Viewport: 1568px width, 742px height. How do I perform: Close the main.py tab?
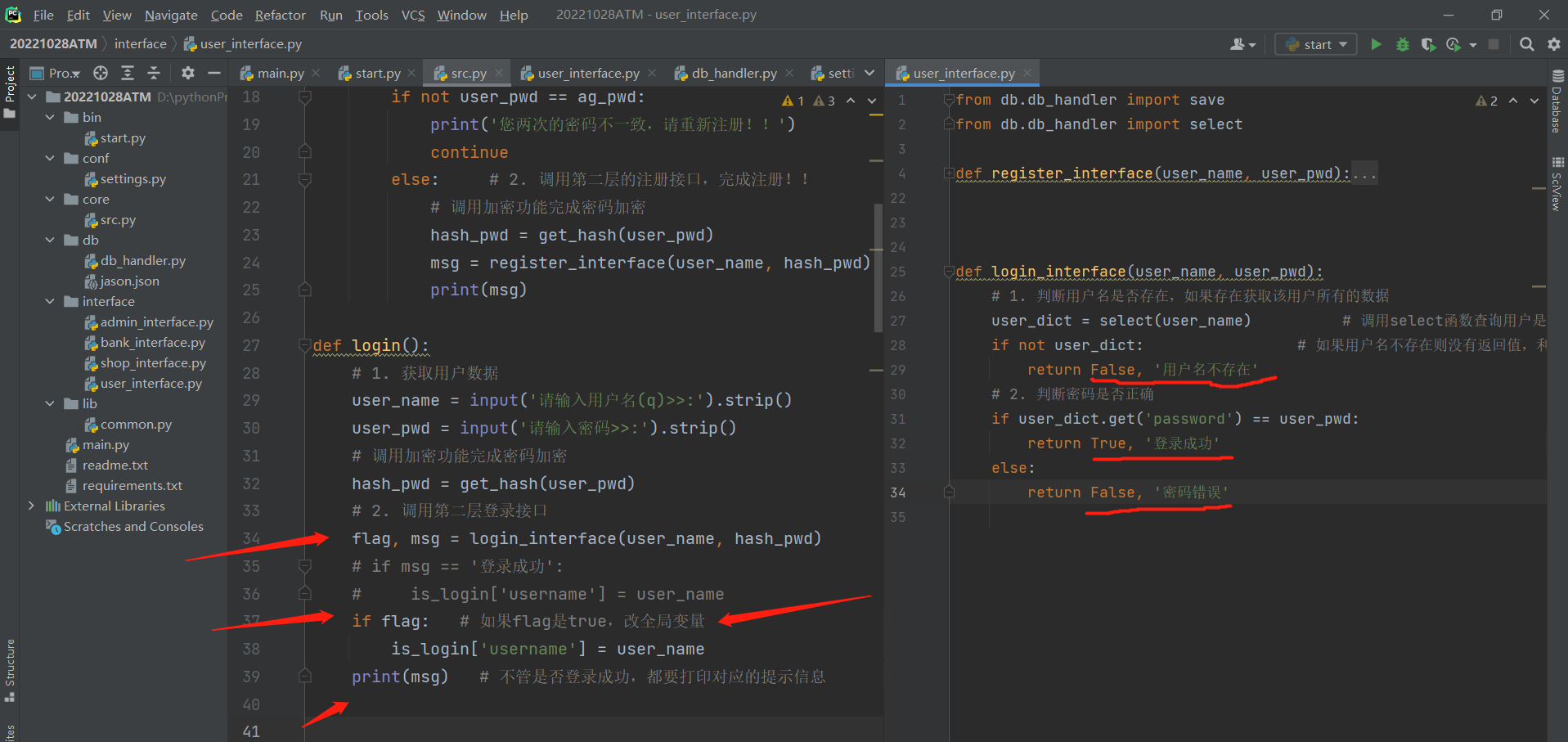[x=317, y=73]
